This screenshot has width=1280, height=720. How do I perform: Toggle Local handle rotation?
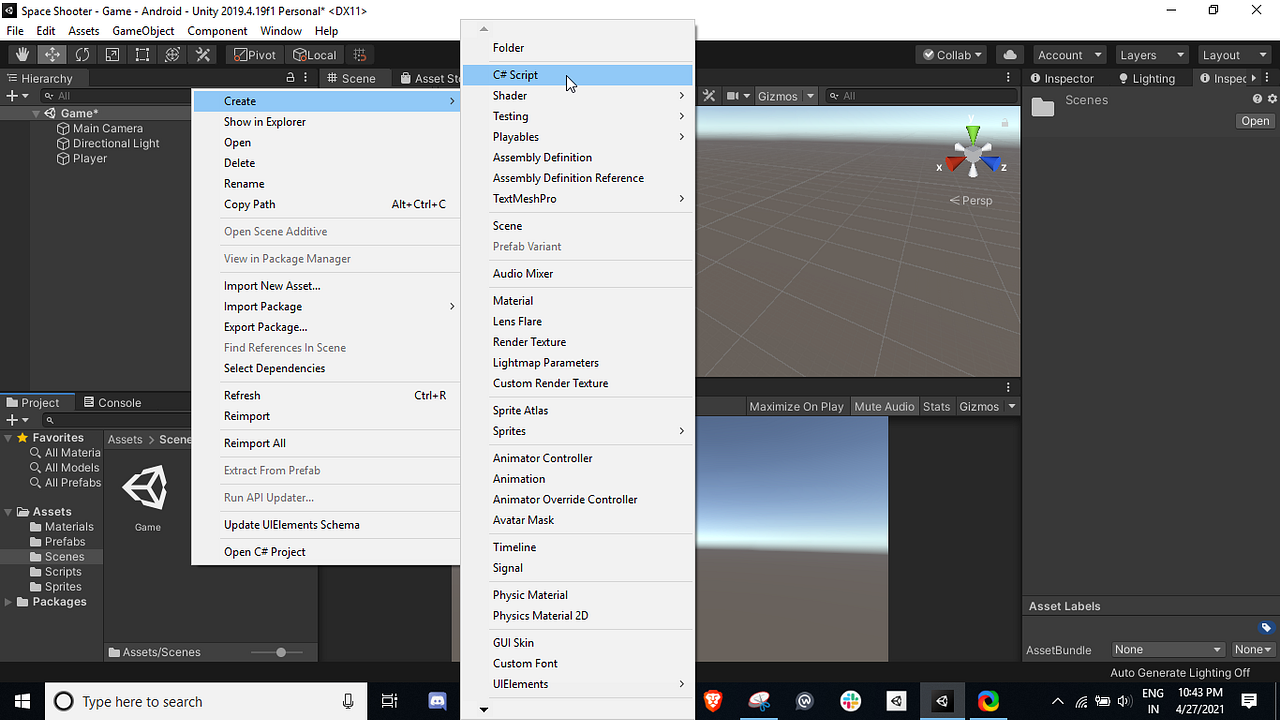click(x=316, y=55)
